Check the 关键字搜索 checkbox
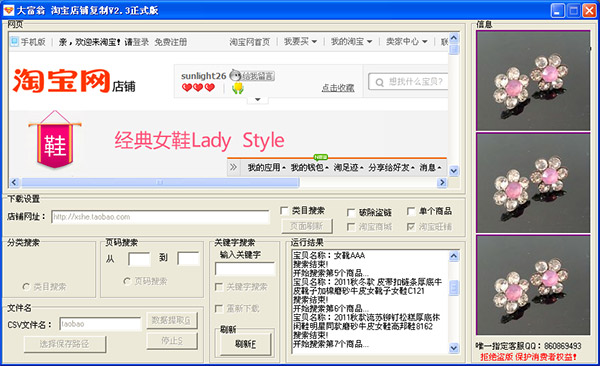 219,287
